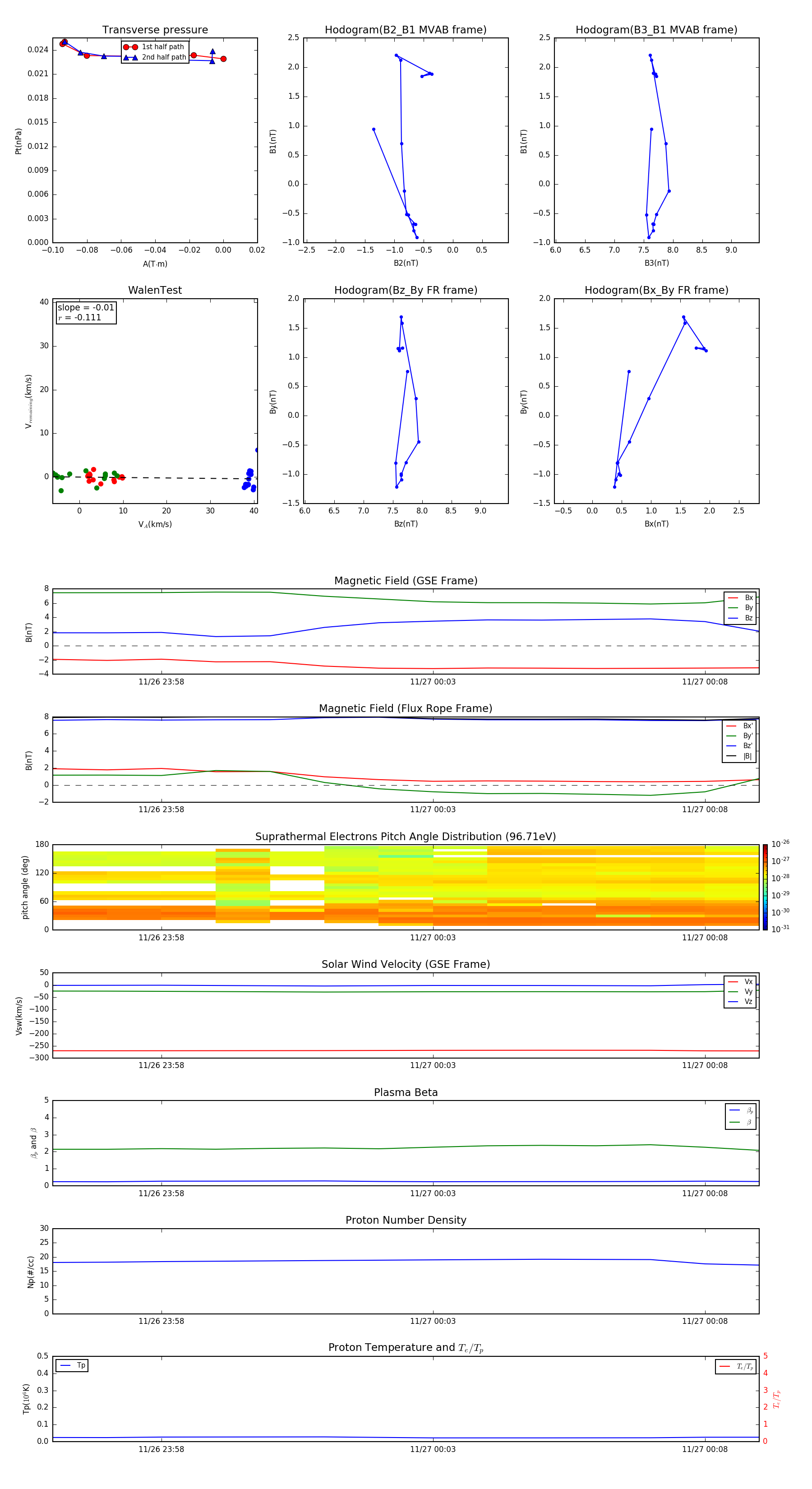Select the 'Hodogram(Bz_By FR frame)' title

click(x=406, y=290)
